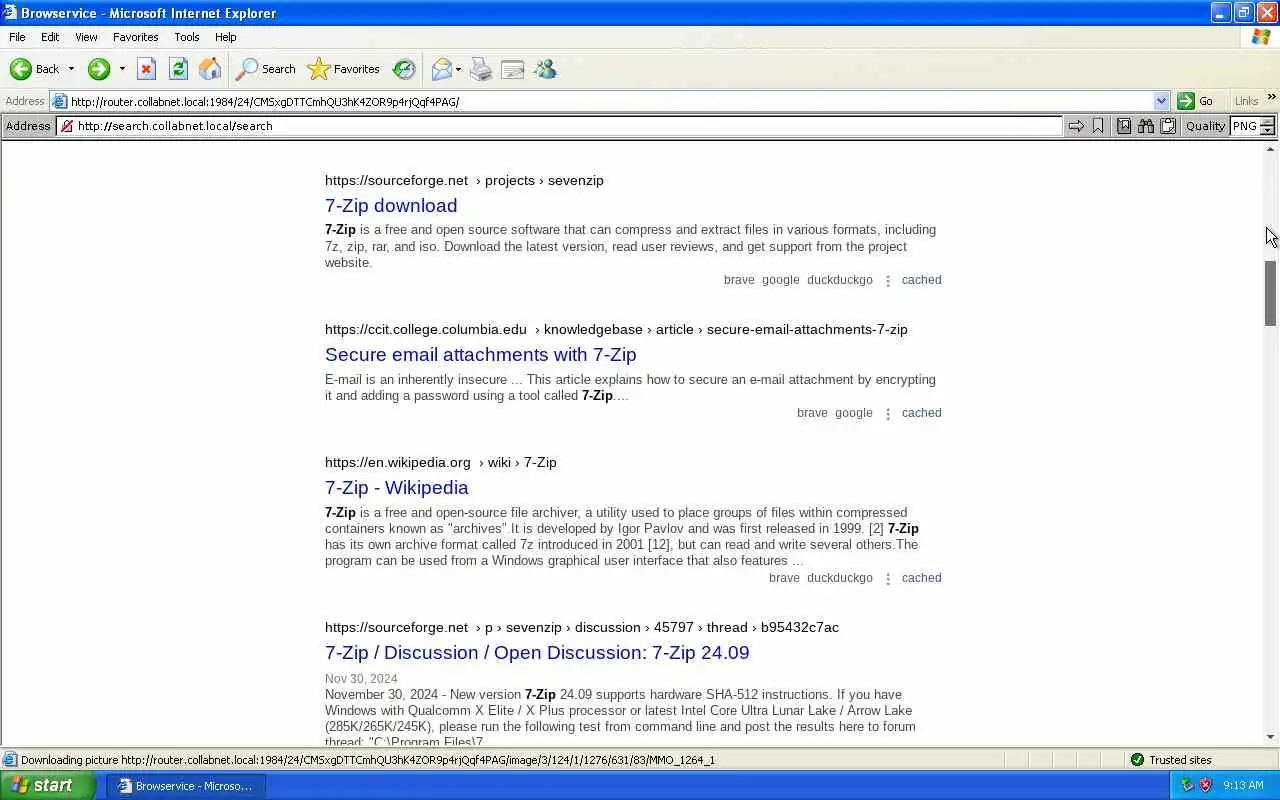The height and width of the screenshot is (800, 1280).
Task: Expand the IE address bar dropdown
Action: pos(1161,101)
